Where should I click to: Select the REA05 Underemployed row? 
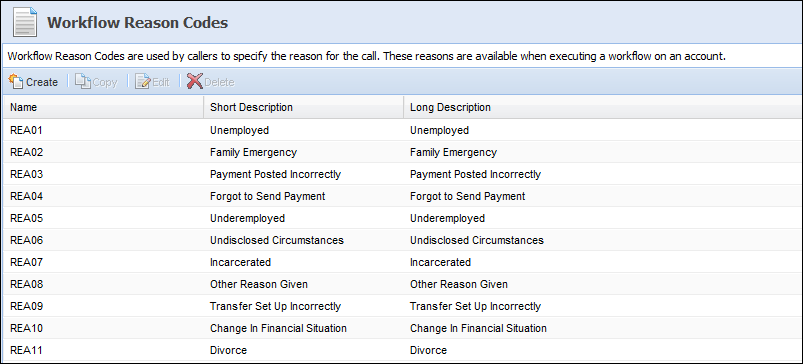coord(402,218)
